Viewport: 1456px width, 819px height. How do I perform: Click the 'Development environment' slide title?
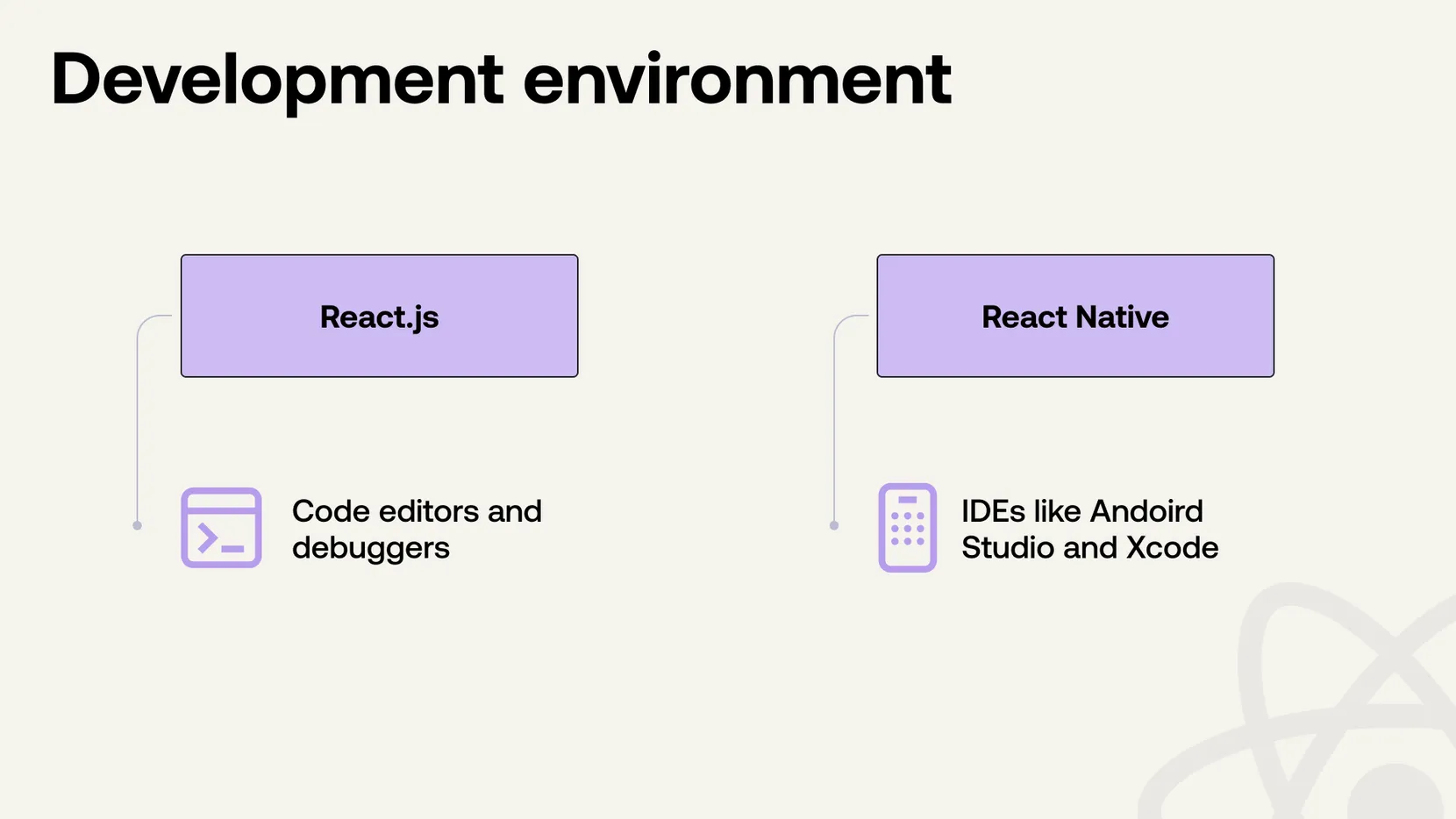[501, 81]
